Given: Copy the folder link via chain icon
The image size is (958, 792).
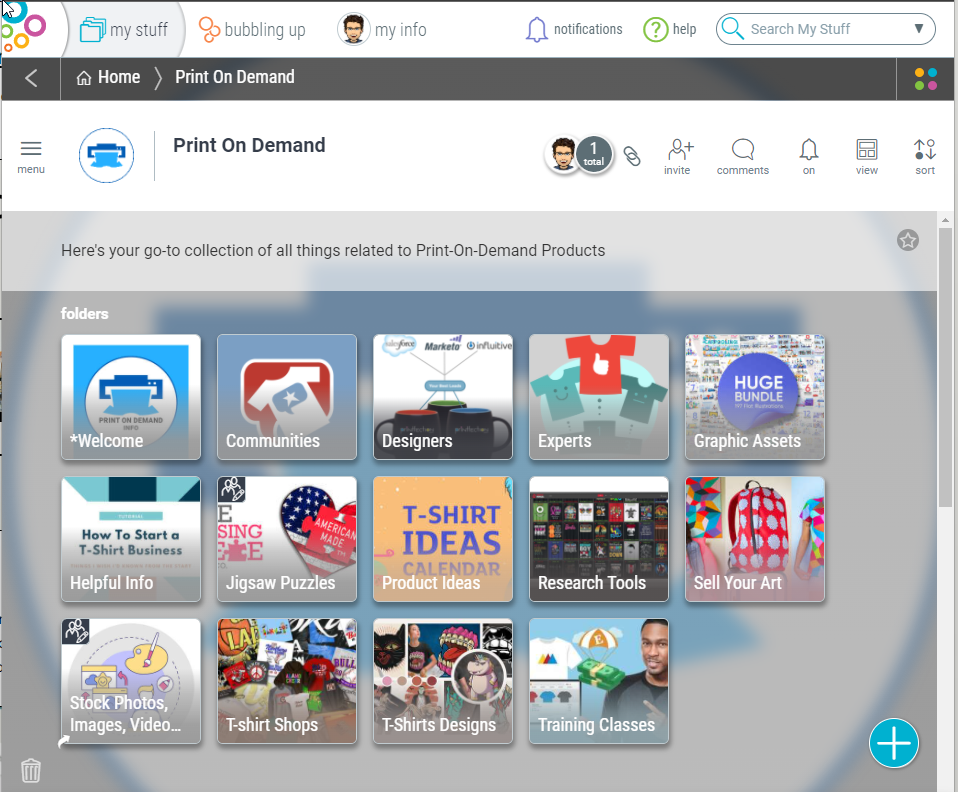Looking at the screenshot, I should click(x=632, y=156).
